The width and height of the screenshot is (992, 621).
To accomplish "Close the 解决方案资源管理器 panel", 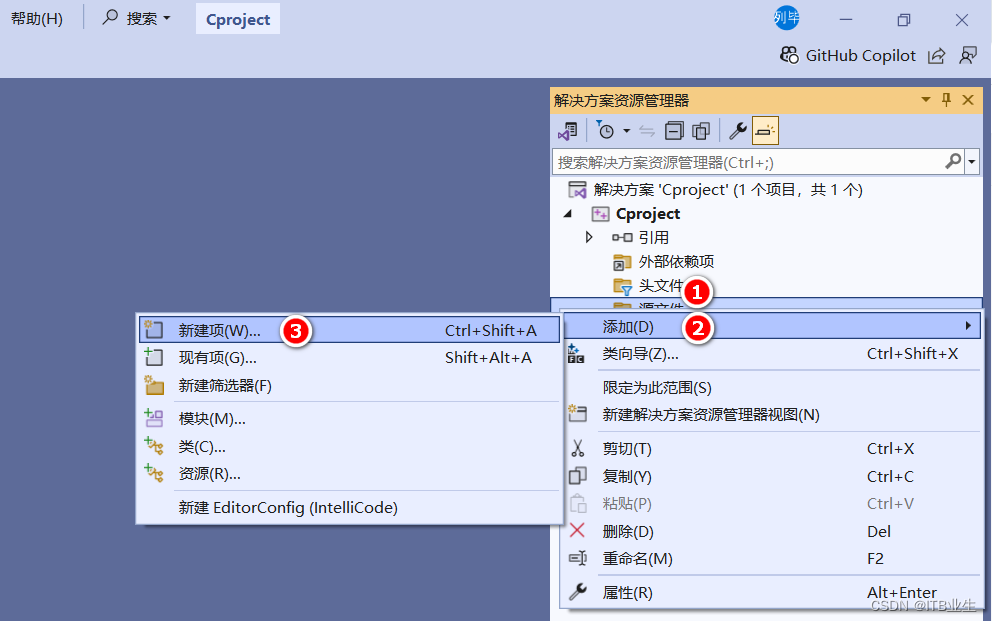I will [x=968, y=100].
